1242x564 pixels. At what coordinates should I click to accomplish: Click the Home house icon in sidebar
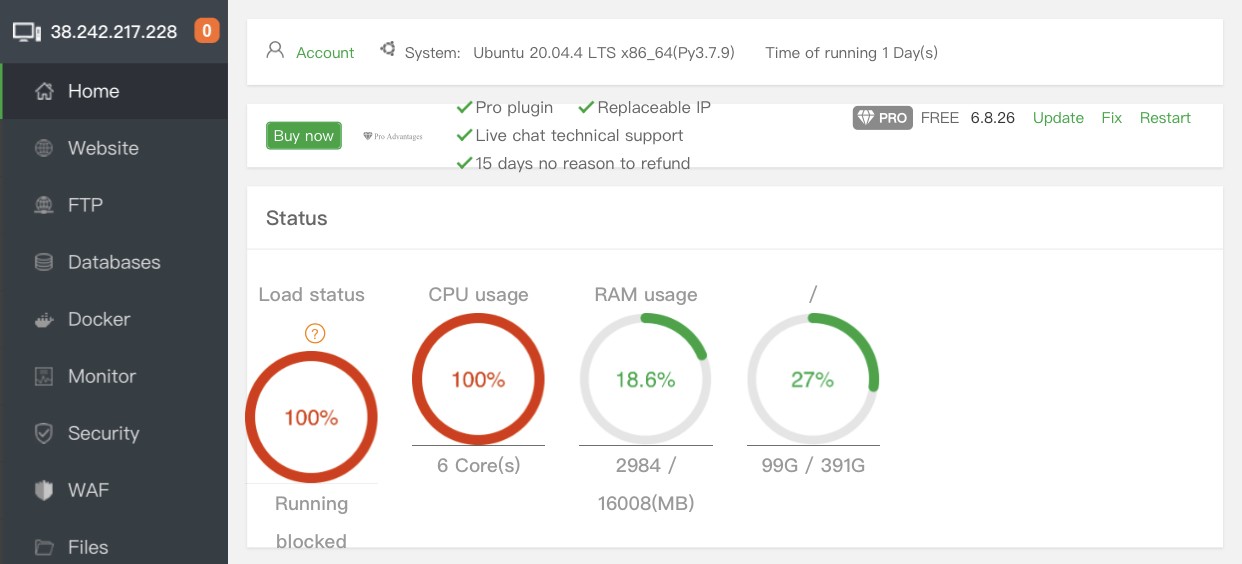point(44,92)
